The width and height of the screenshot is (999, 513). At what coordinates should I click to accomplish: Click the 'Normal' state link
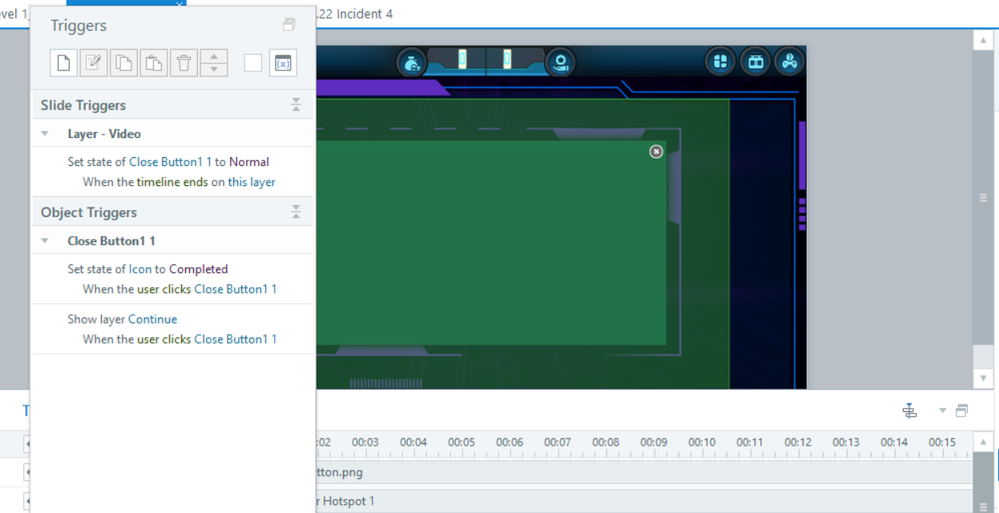pyautogui.click(x=249, y=162)
